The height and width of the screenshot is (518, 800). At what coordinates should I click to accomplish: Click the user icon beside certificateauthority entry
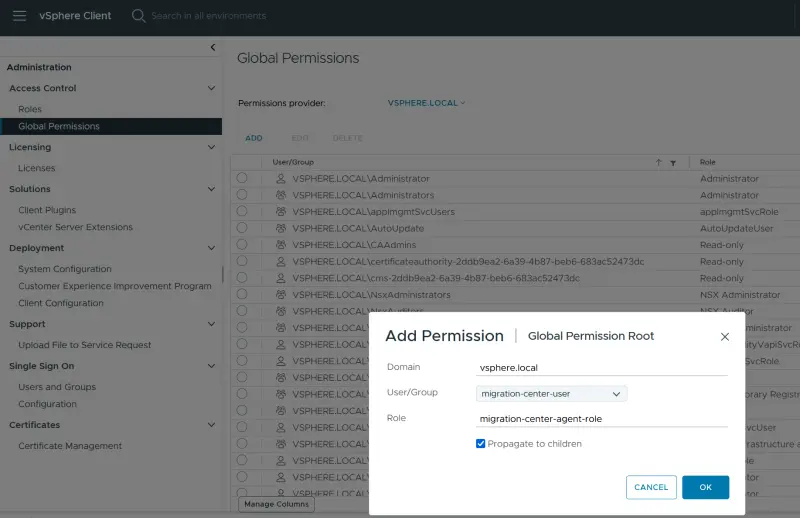pos(281,261)
